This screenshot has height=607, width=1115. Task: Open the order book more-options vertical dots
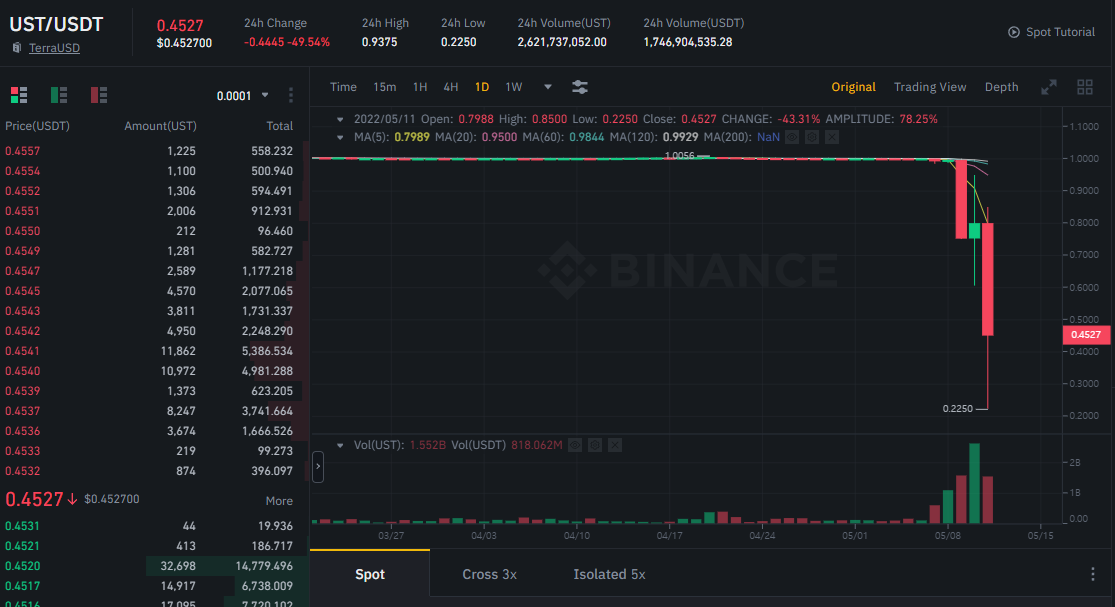point(290,95)
